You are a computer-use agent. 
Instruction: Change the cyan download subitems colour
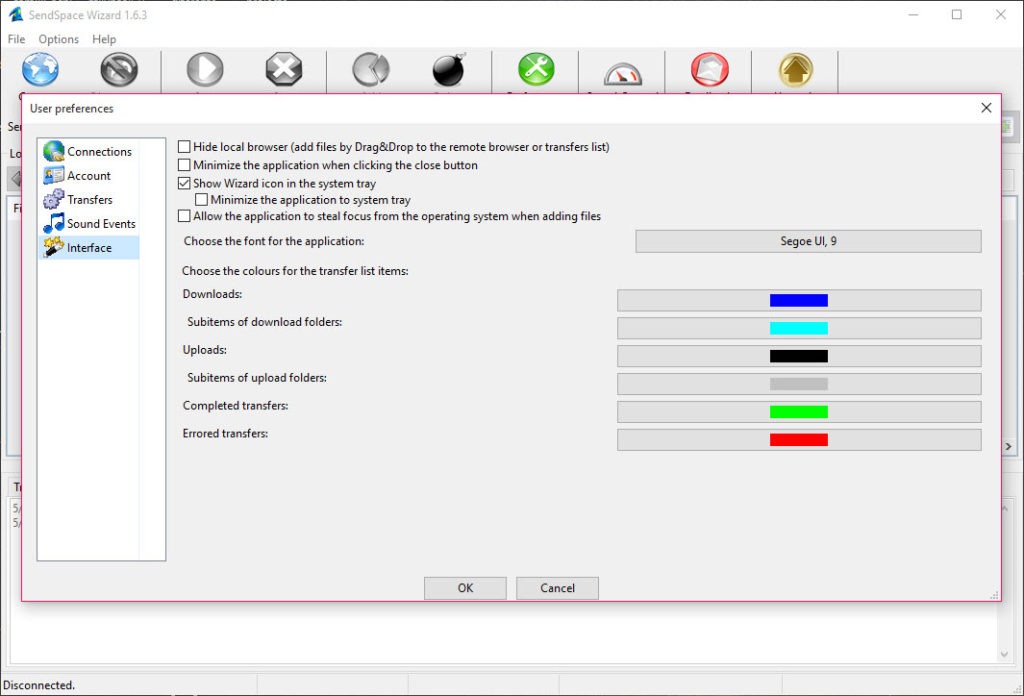point(799,328)
